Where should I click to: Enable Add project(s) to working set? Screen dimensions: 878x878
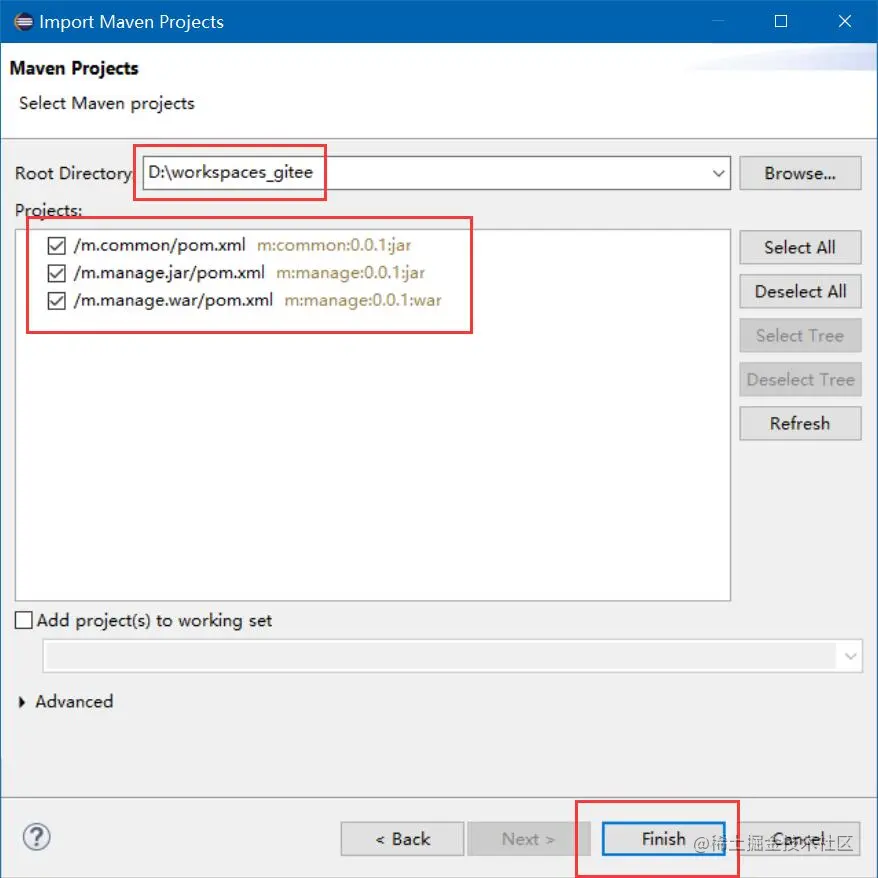pyautogui.click(x=24, y=620)
